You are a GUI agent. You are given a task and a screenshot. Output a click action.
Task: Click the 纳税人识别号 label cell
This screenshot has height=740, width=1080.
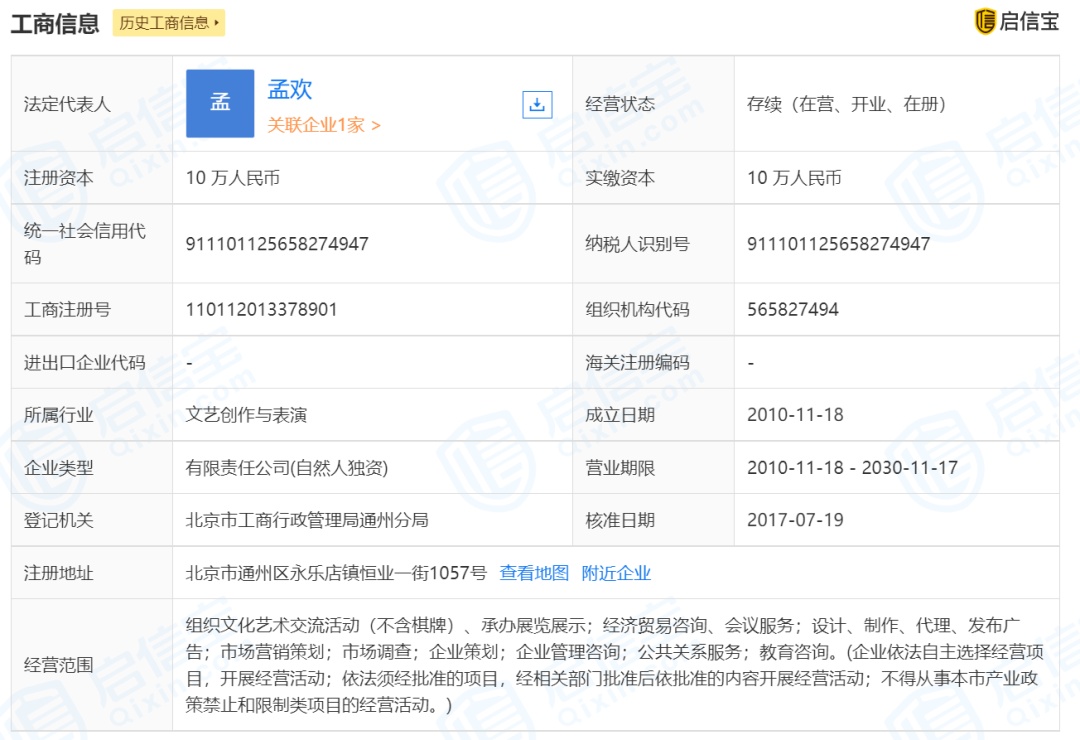pos(653,244)
